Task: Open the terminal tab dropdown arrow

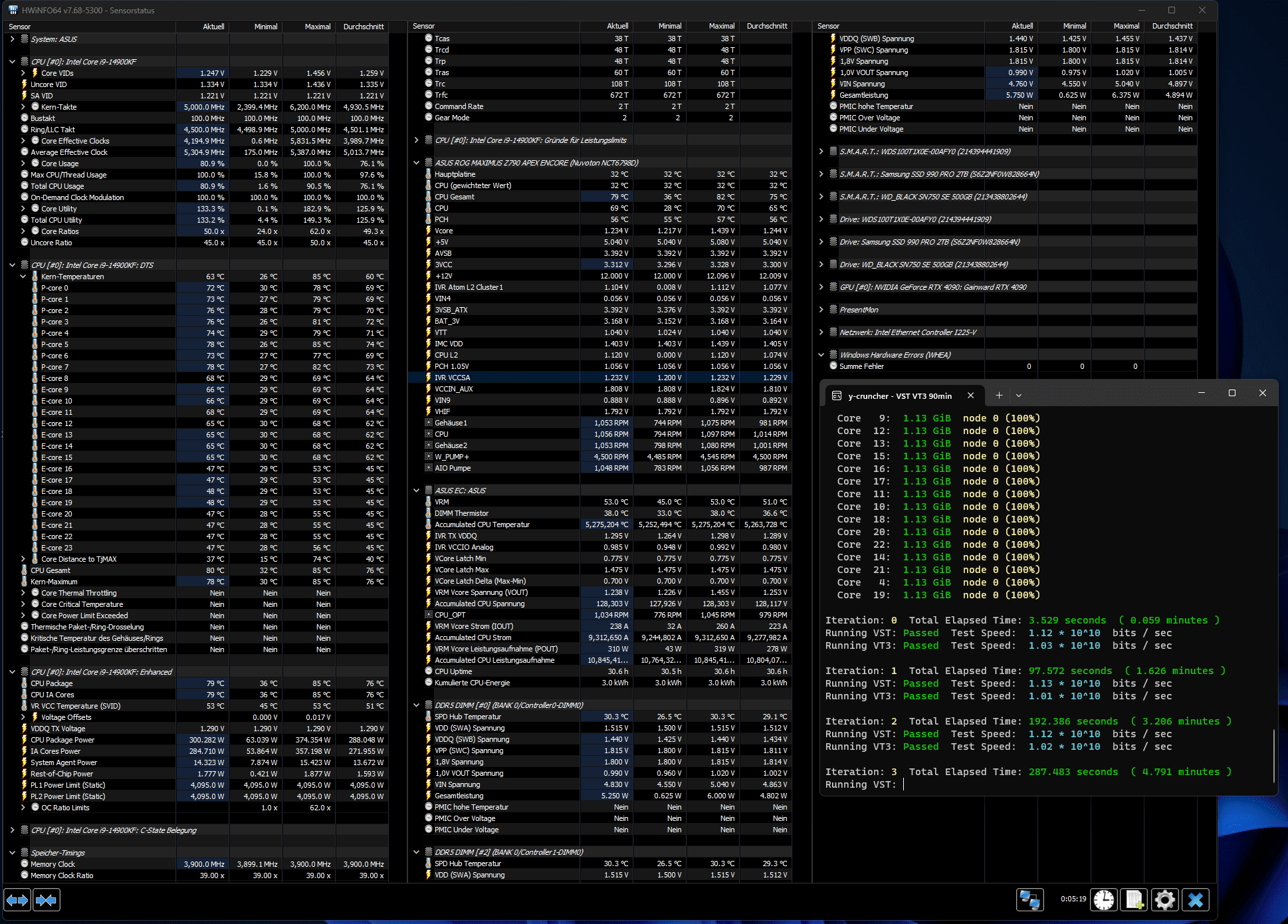Action: coord(1019,396)
